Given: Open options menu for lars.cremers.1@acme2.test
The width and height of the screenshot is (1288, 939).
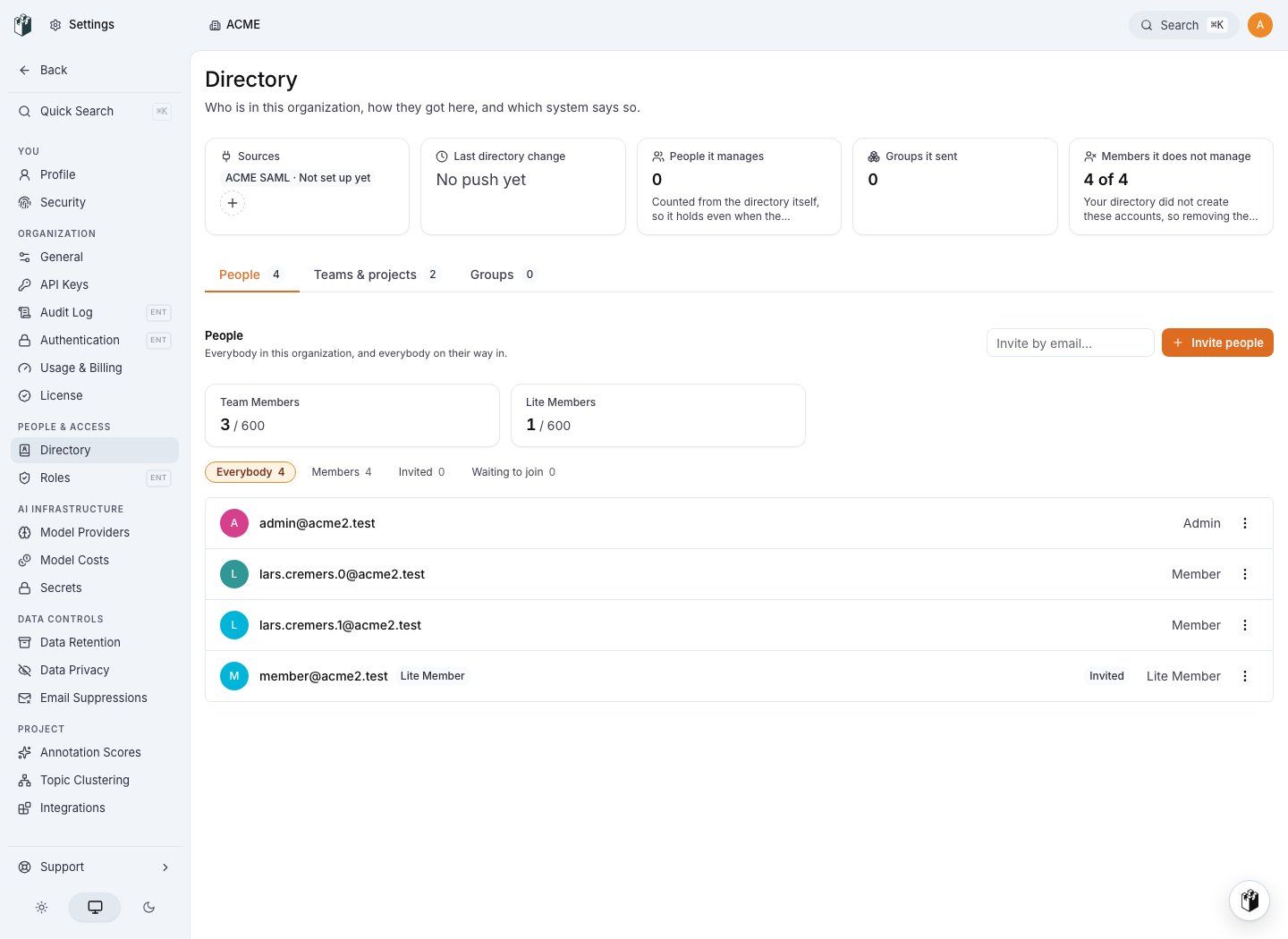Looking at the screenshot, I should (1245, 625).
